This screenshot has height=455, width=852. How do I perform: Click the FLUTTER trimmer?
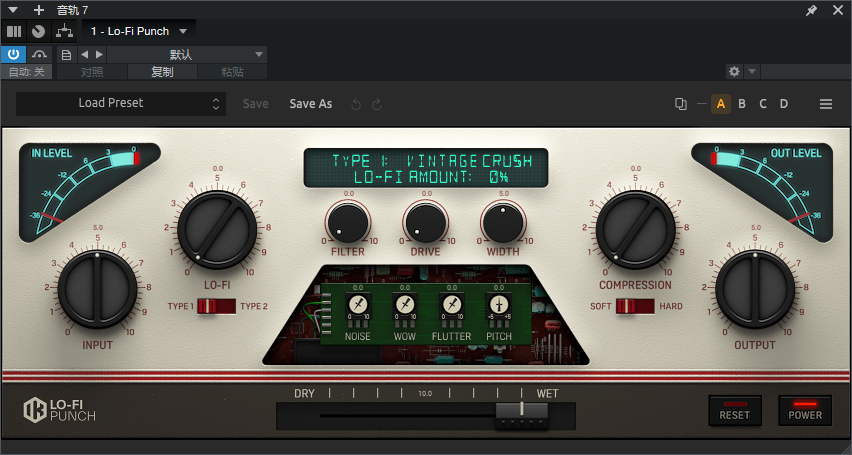pos(451,304)
